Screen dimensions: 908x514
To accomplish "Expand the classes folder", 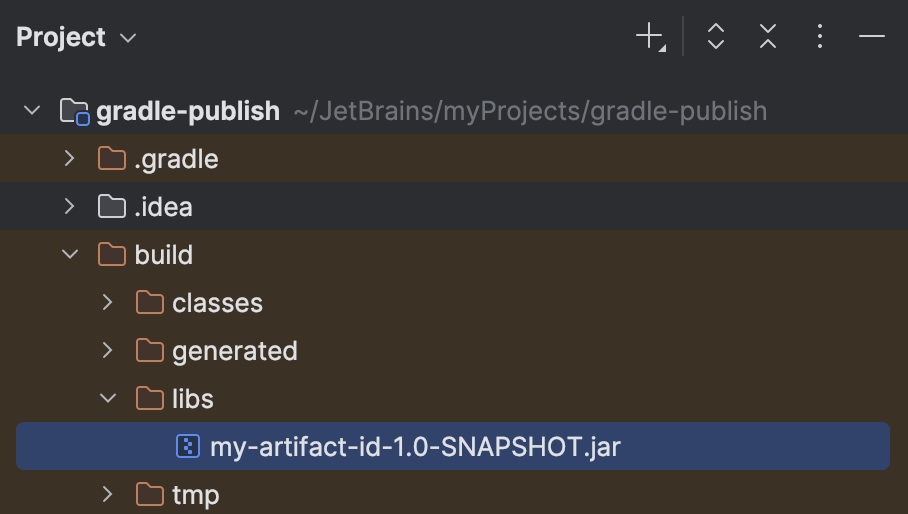I will (x=108, y=303).
